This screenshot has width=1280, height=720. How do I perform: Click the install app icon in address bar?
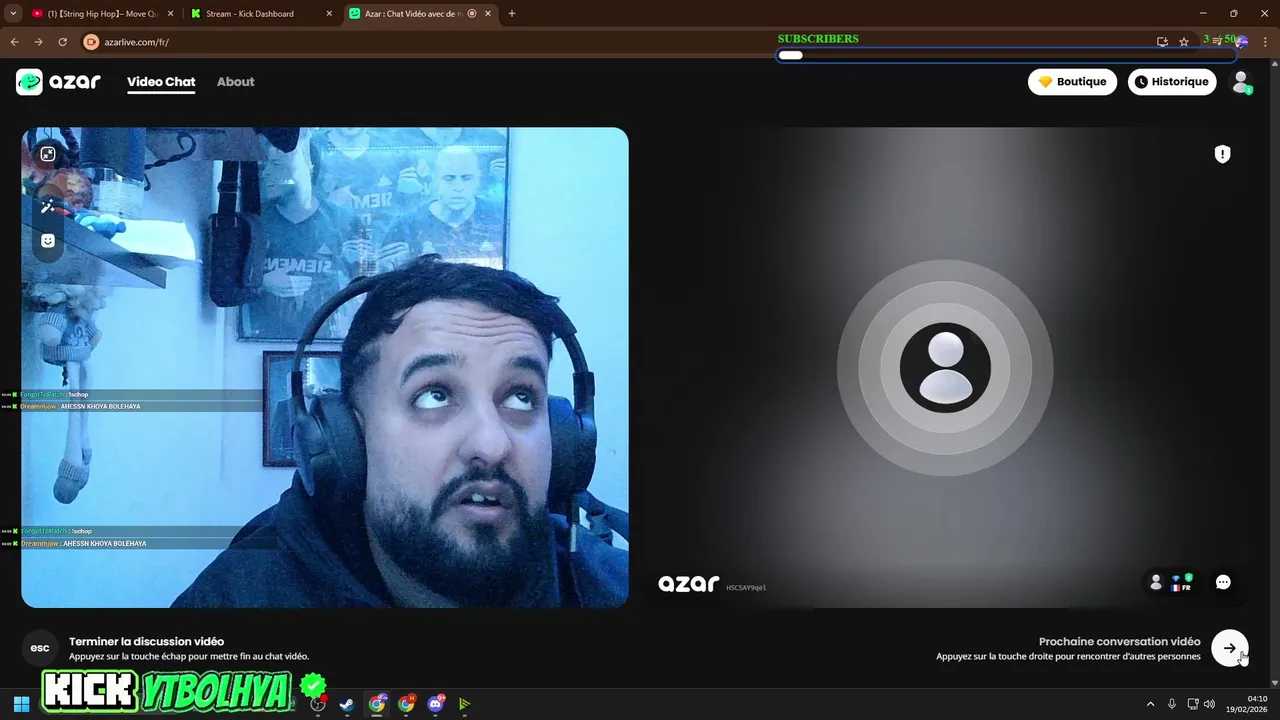1162,42
